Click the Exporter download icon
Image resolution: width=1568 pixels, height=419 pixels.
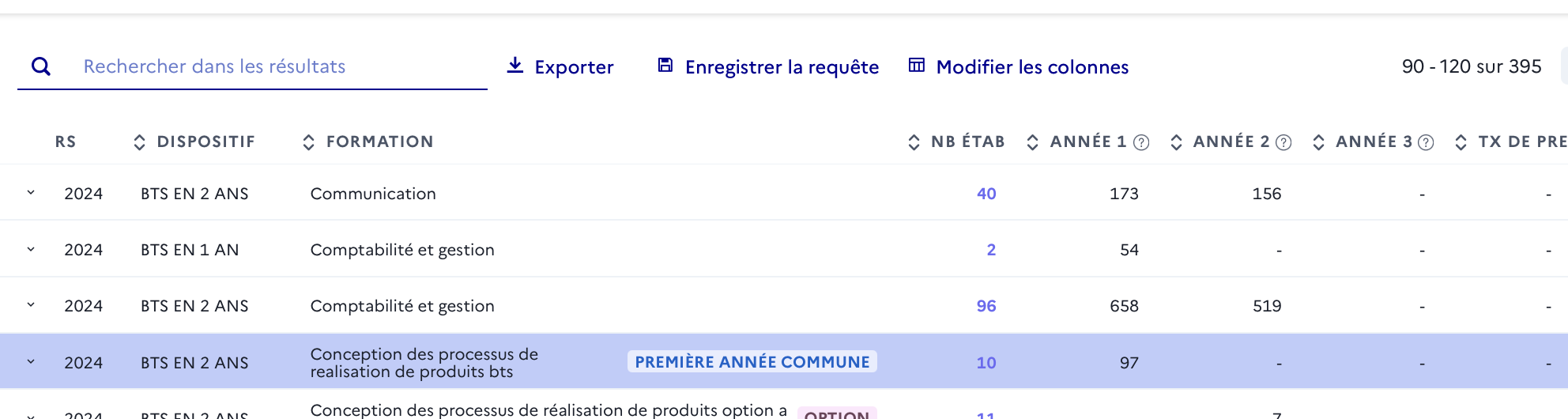pos(514,66)
